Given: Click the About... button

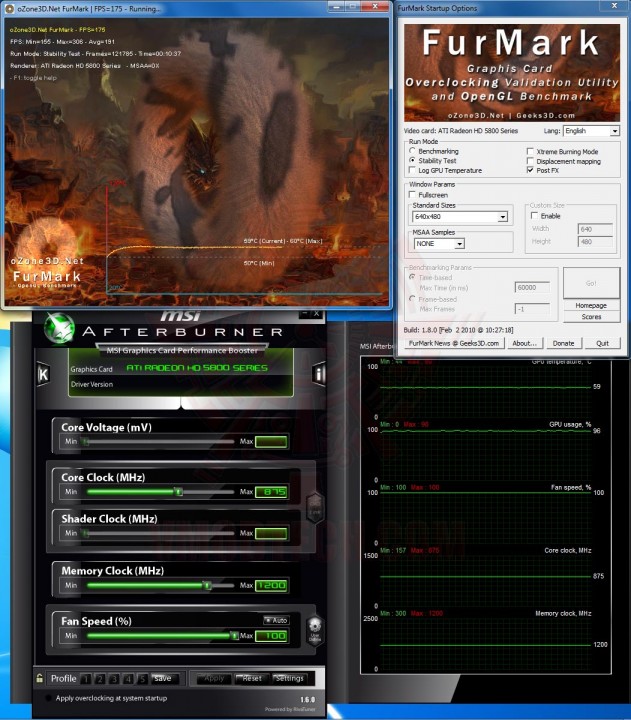Looking at the screenshot, I should coord(524,343).
